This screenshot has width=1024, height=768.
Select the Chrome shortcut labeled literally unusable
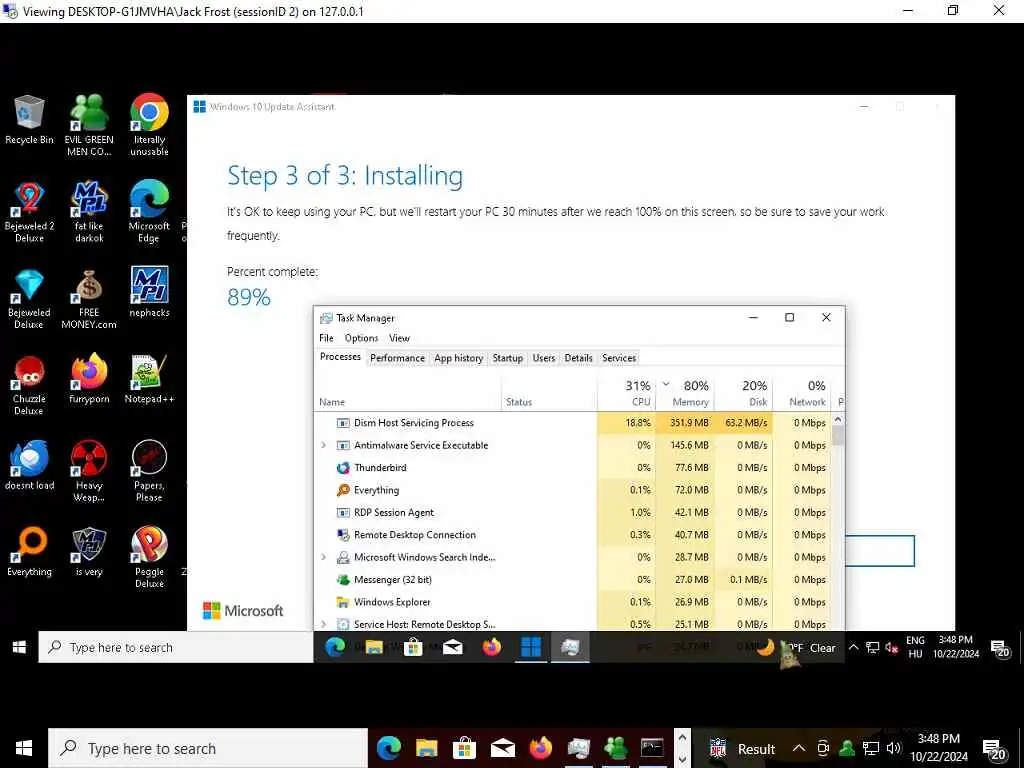pyautogui.click(x=149, y=124)
